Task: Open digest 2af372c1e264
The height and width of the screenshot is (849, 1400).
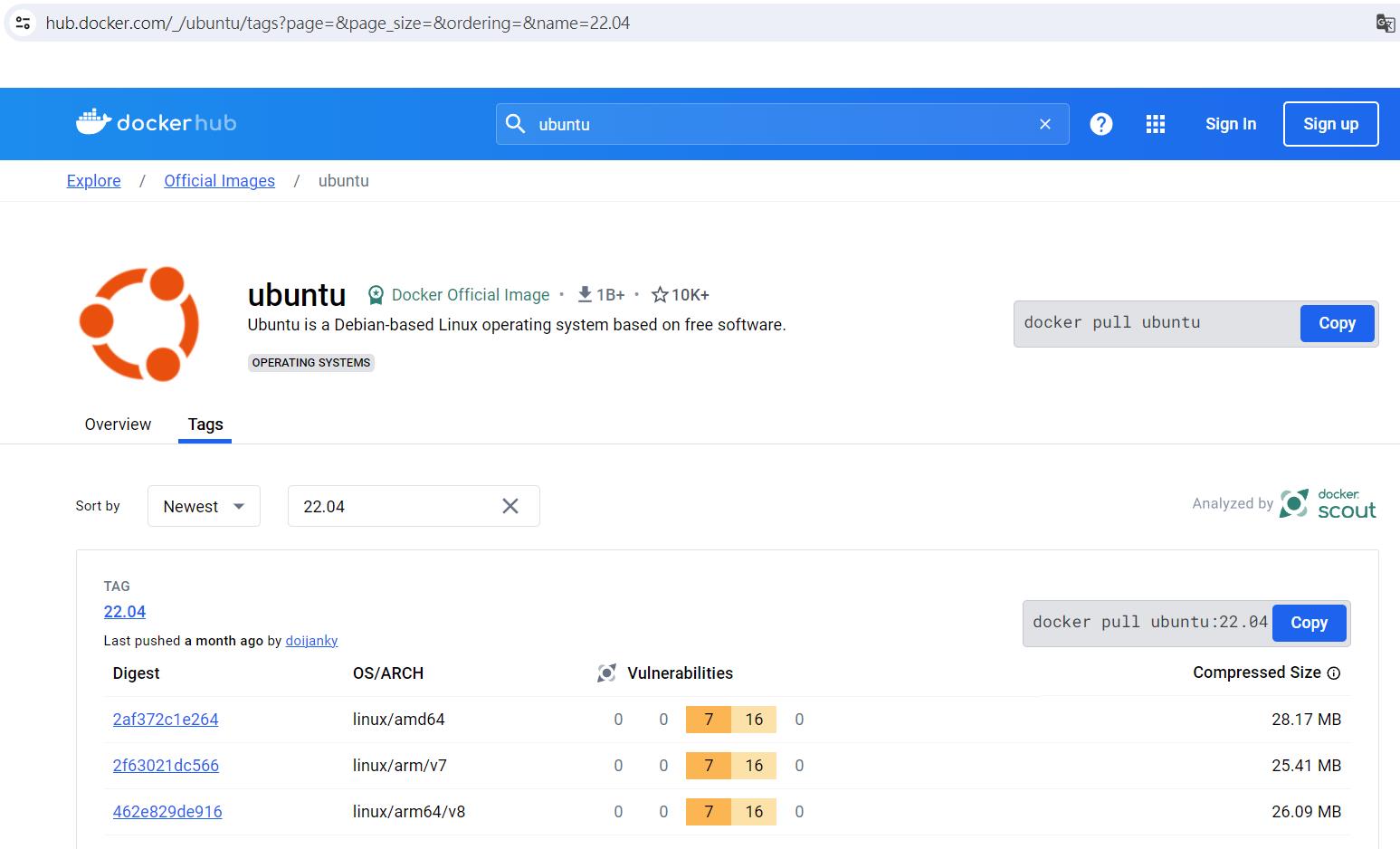Action: tap(166, 720)
